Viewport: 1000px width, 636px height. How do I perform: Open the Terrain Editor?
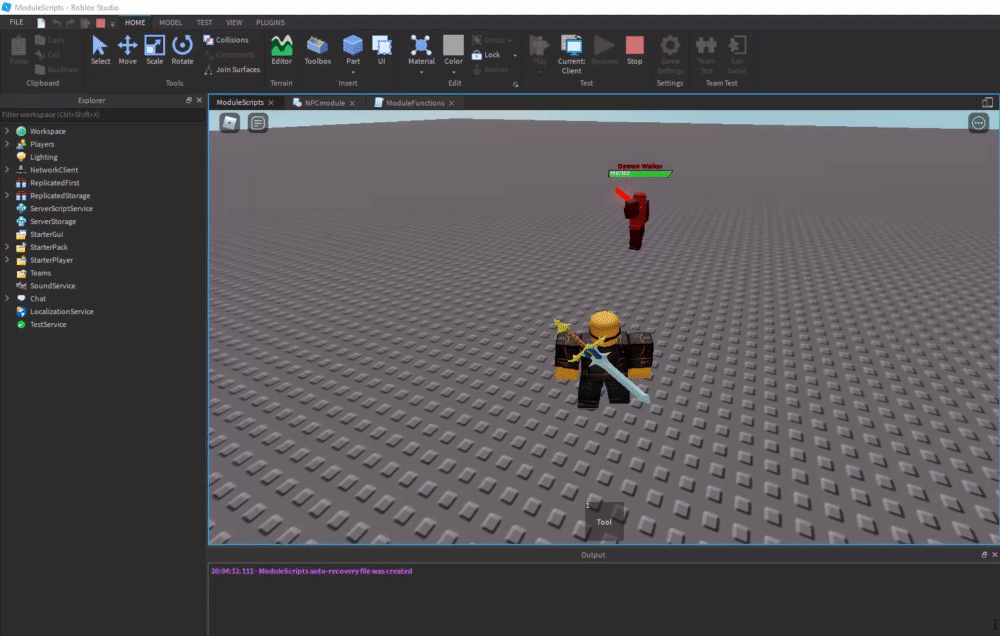tap(281, 50)
